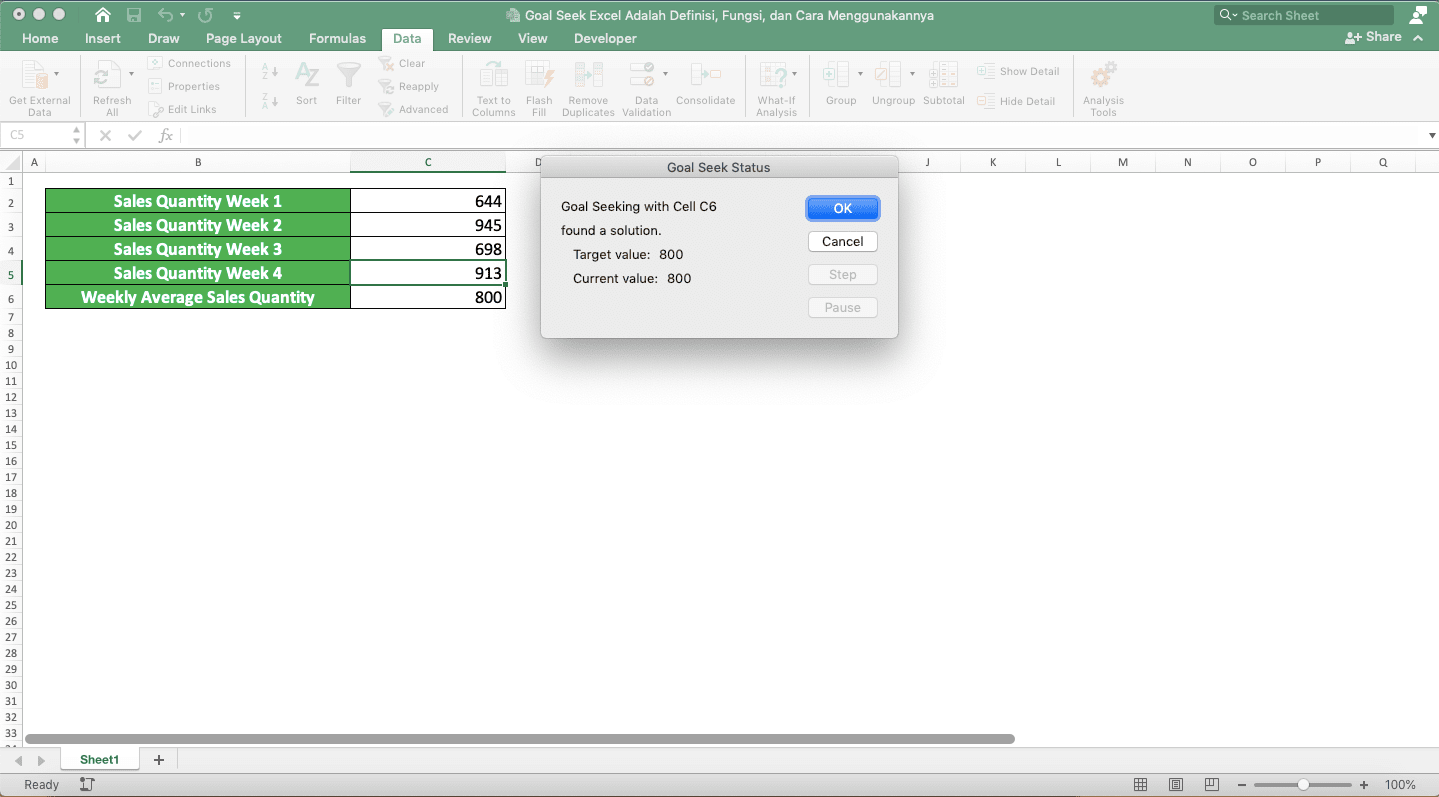Image resolution: width=1439 pixels, height=797 pixels.
Task: Switch to Normal view icon
Action: tap(1140, 785)
